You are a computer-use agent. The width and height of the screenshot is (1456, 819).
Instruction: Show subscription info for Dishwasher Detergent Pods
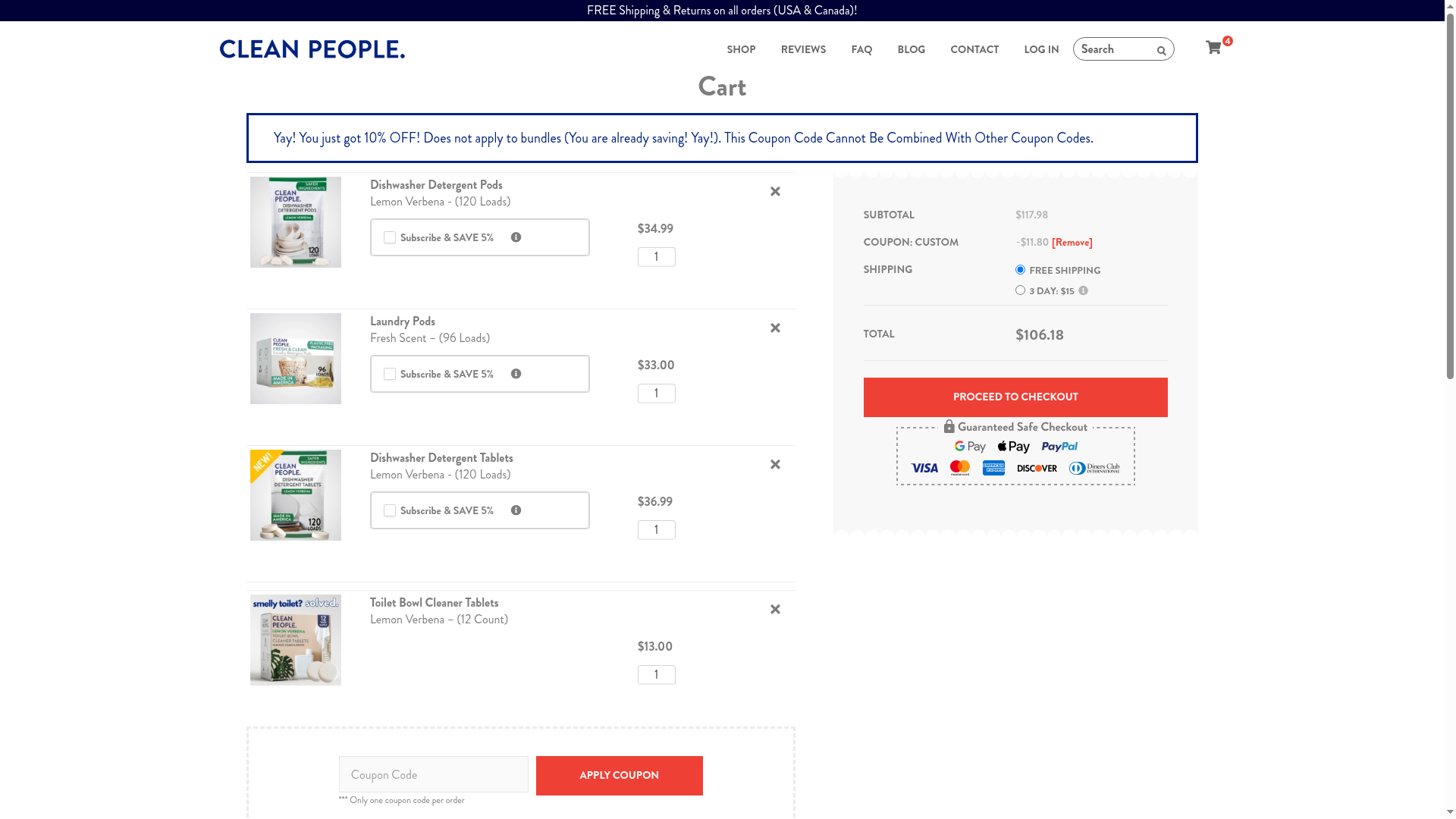click(x=516, y=237)
